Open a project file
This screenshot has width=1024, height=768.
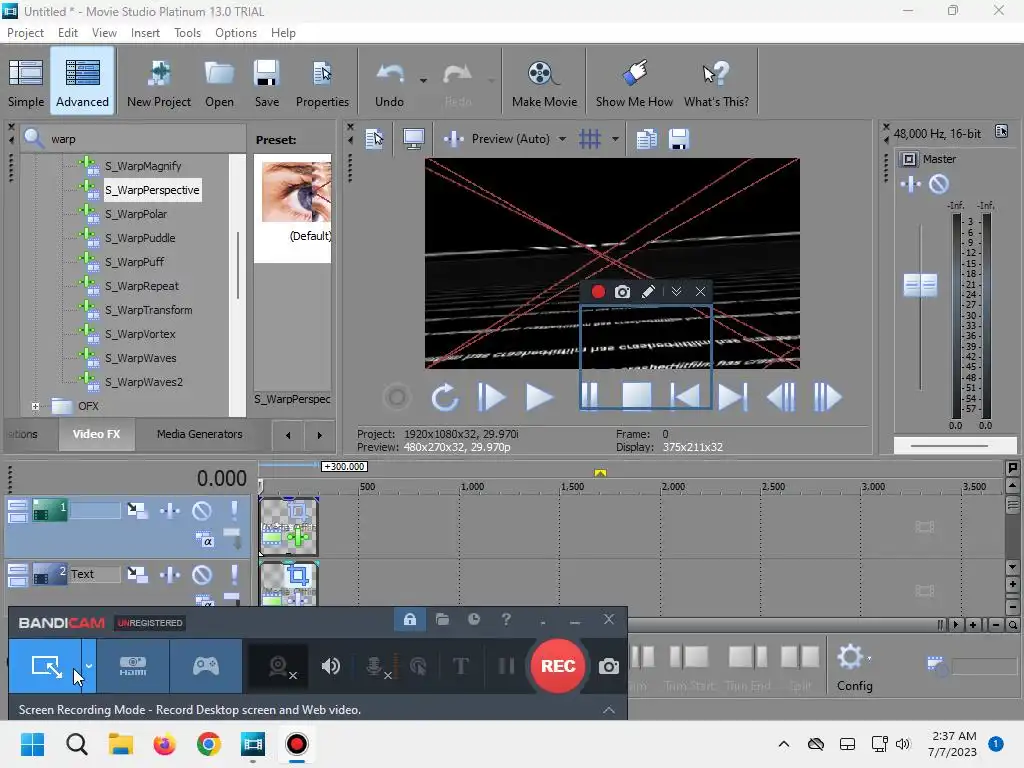click(x=219, y=82)
